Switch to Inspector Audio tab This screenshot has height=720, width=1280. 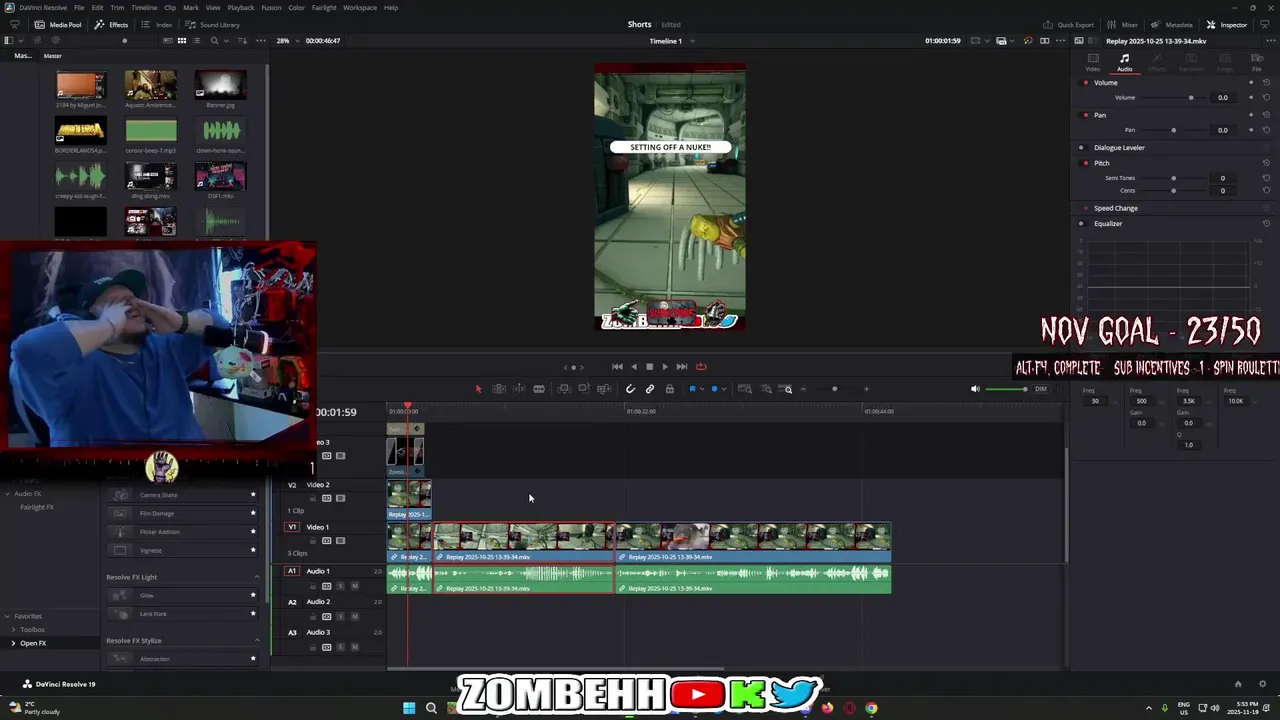click(x=1124, y=62)
